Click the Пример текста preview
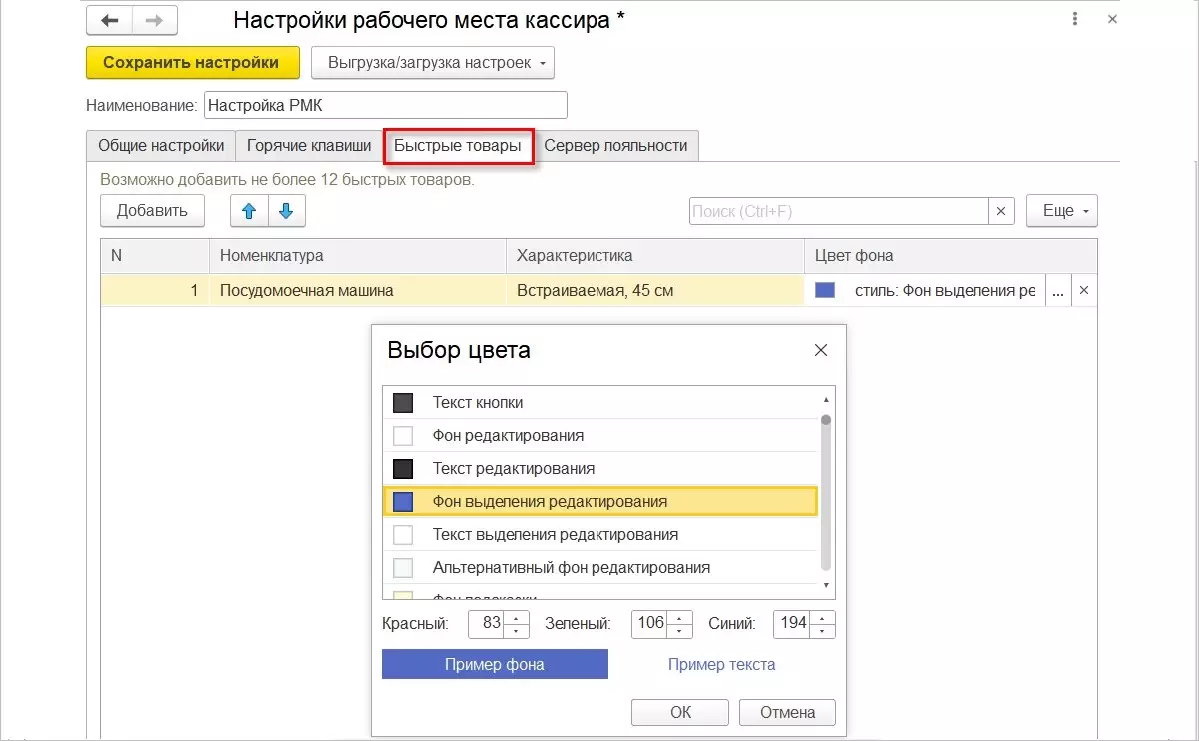1199x741 pixels. point(721,665)
